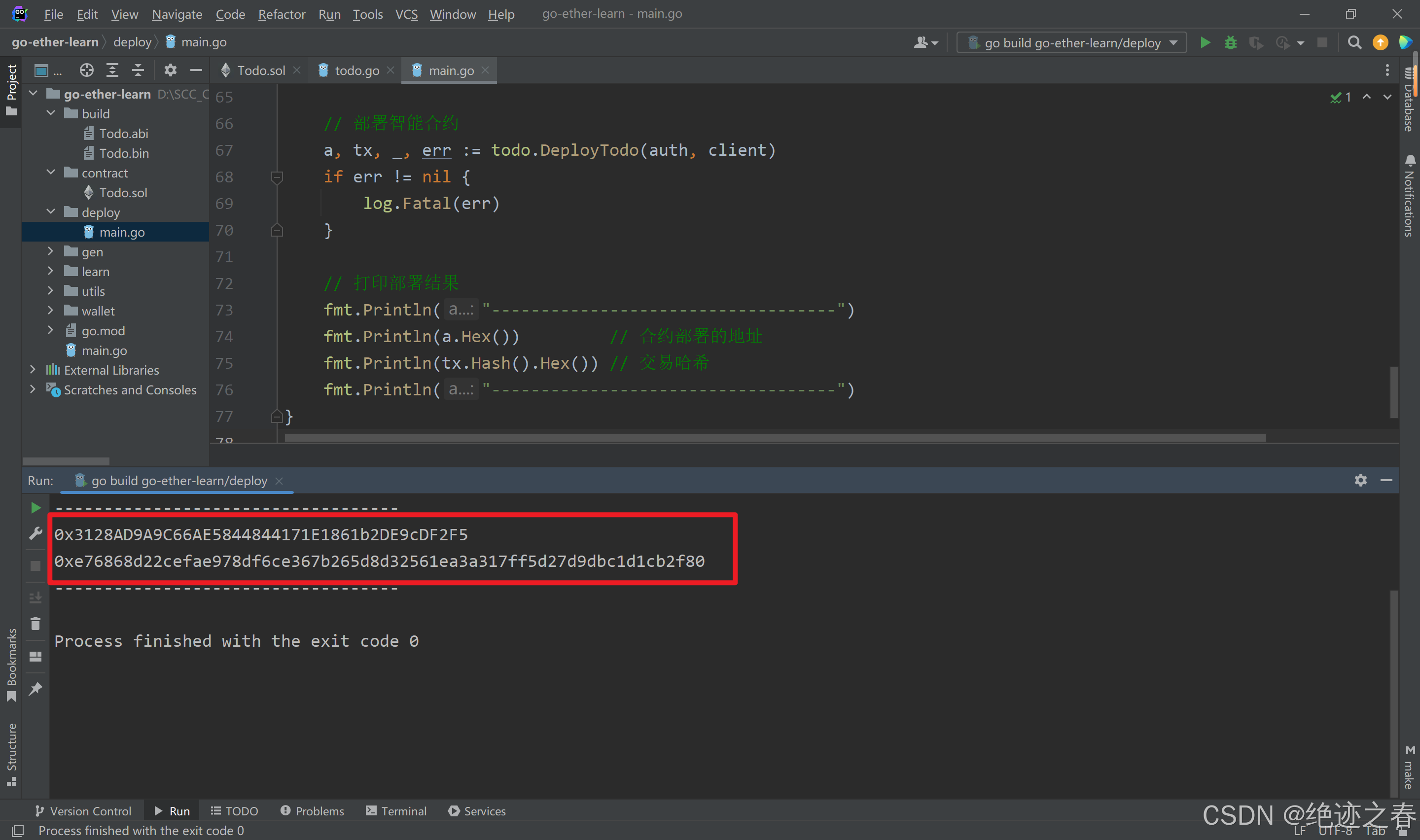
Task: Expand the learn folder
Action: click(x=50, y=271)
